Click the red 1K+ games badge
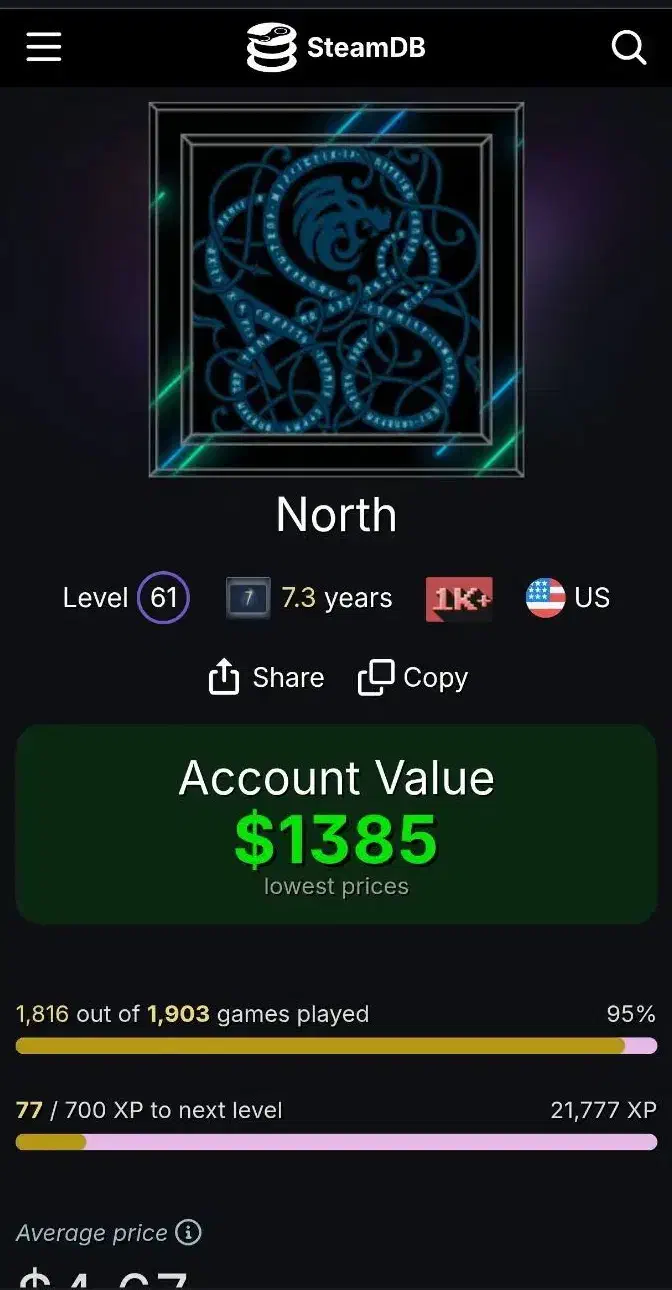Image resolution: width=672 pixels, height=1290 pixels. tap(459, 598)
